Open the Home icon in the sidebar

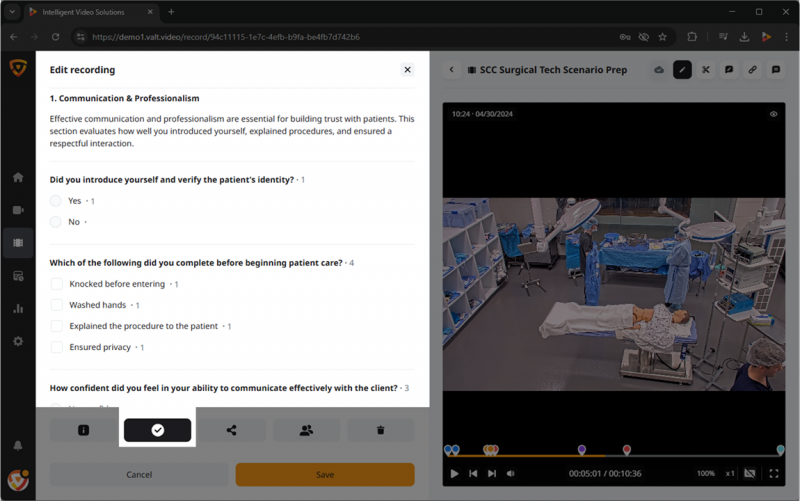click(18, 177)
